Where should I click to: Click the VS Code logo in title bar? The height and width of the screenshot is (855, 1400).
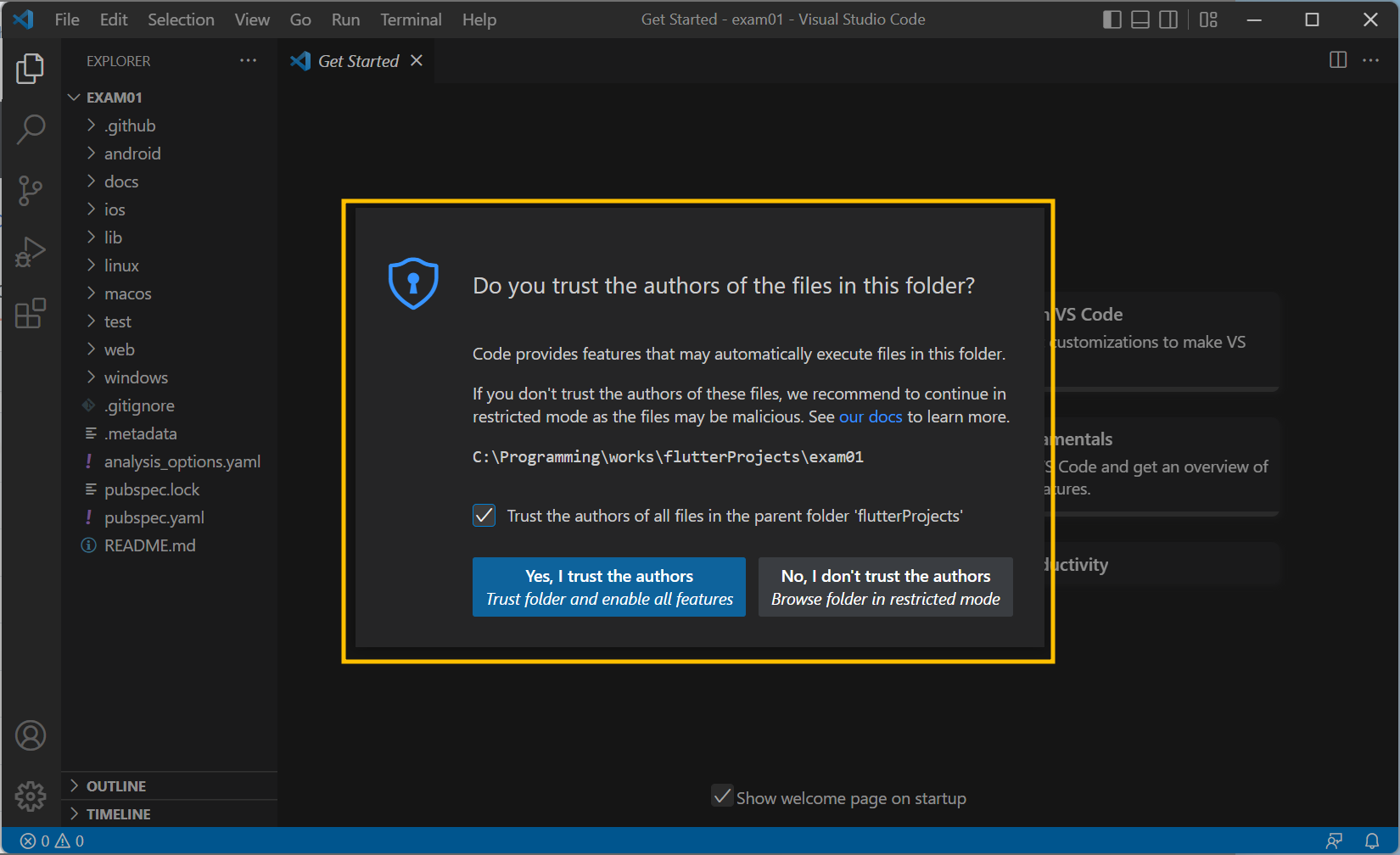pos(23,19)
